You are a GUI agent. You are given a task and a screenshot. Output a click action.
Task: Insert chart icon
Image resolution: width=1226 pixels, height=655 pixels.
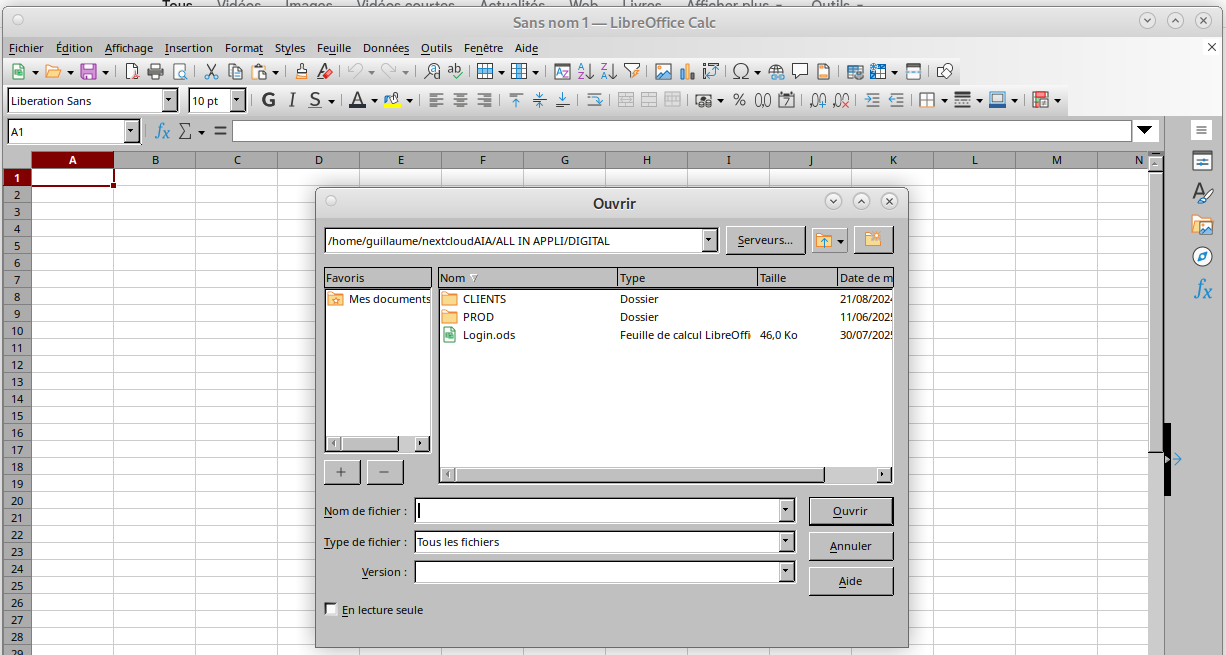coord(687,72)
